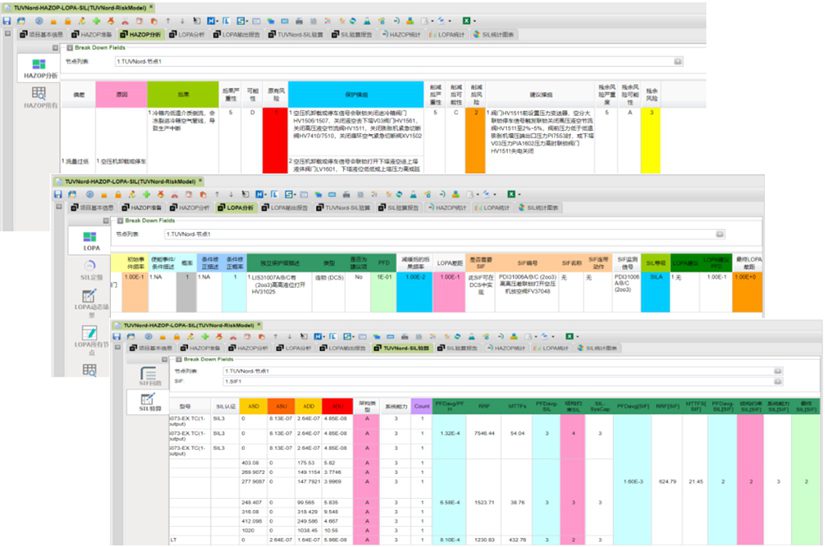Open 节点列表 dropdown in the HAZOP window
The height and width of the screenshot is (547, 825).
tap(679, 62)
